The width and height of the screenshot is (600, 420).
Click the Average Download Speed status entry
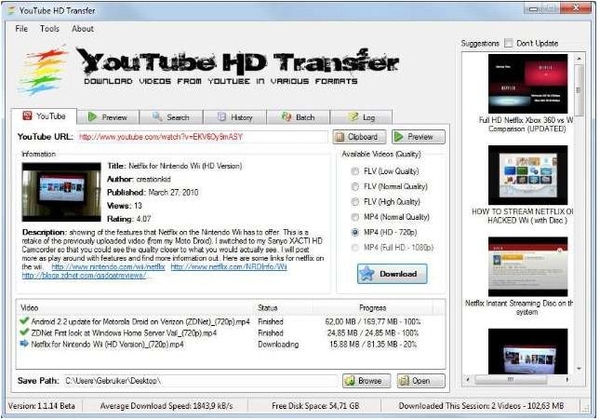click(166, 406)
